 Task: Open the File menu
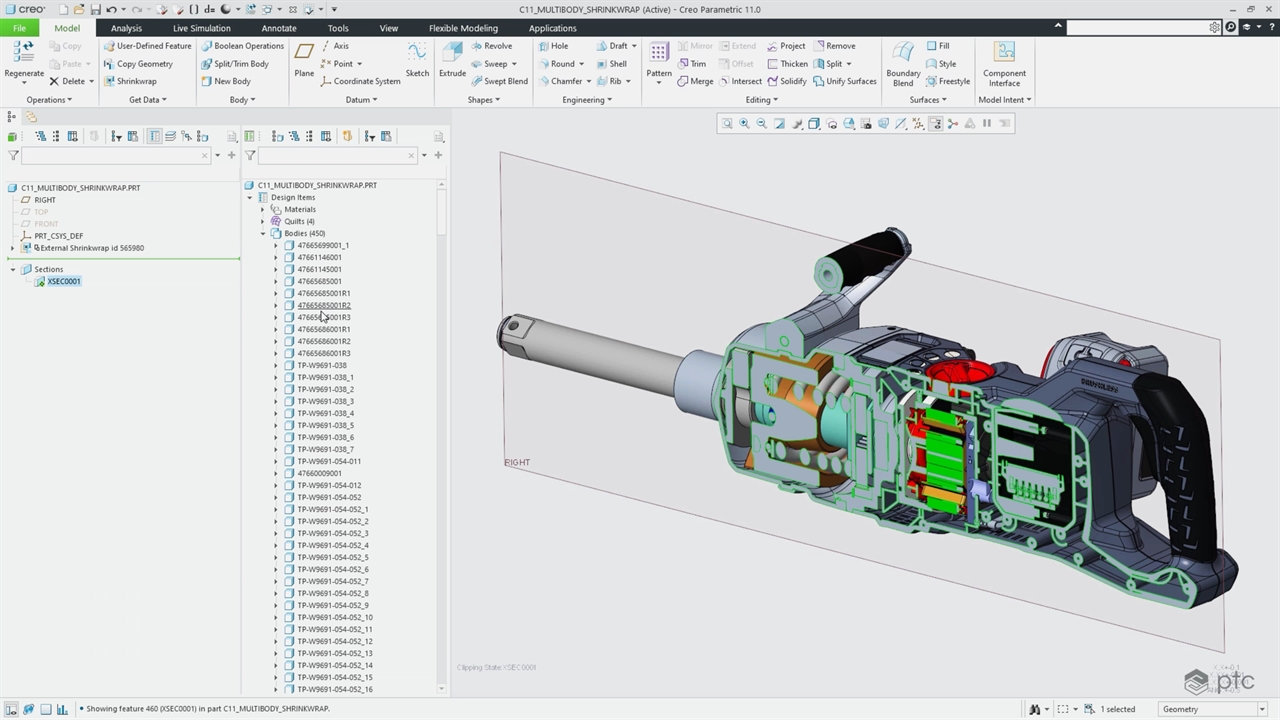pyautogui.click(x=19, y=28)
